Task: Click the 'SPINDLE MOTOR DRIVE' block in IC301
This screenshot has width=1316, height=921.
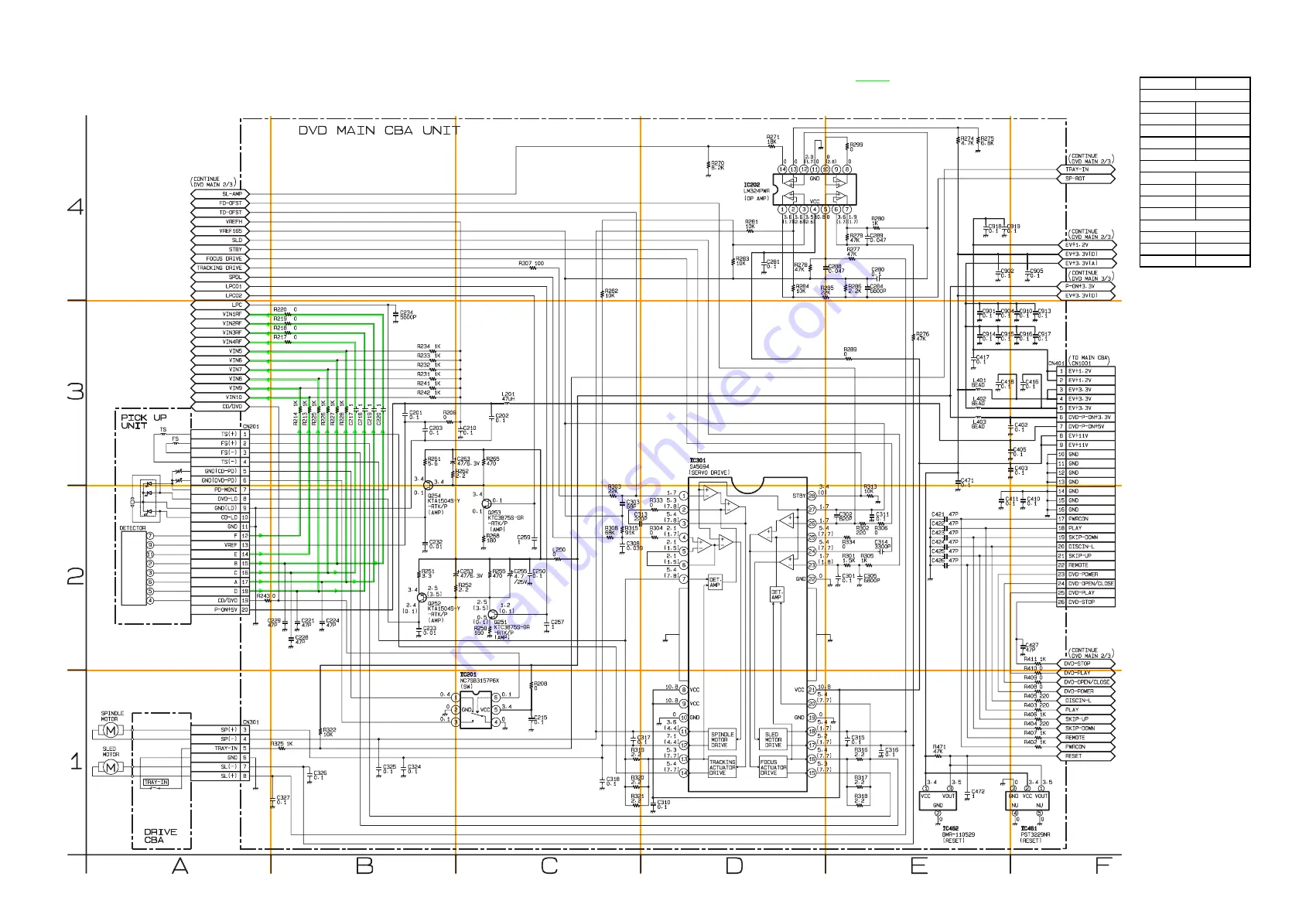Action: tap(723, 740)
